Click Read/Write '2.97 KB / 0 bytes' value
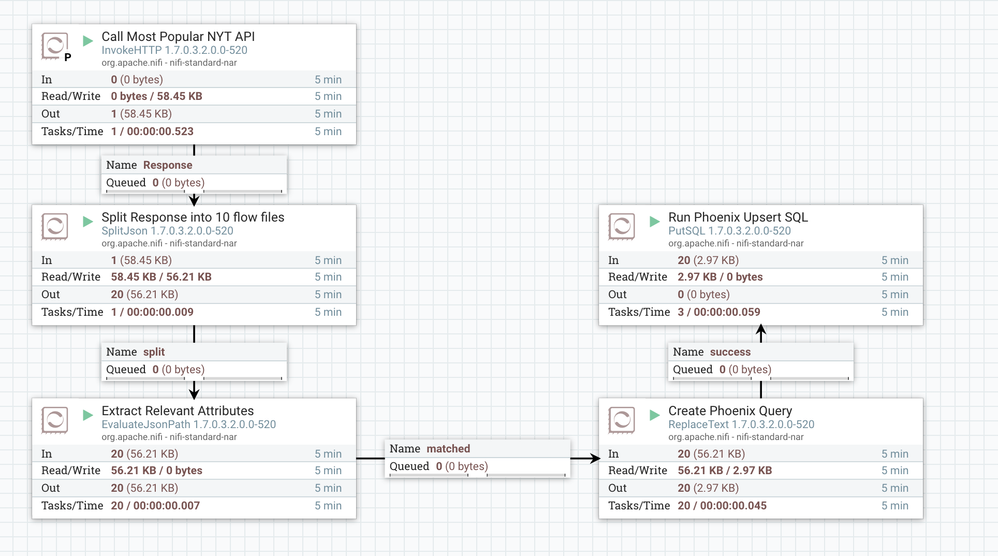 point(720,277)
